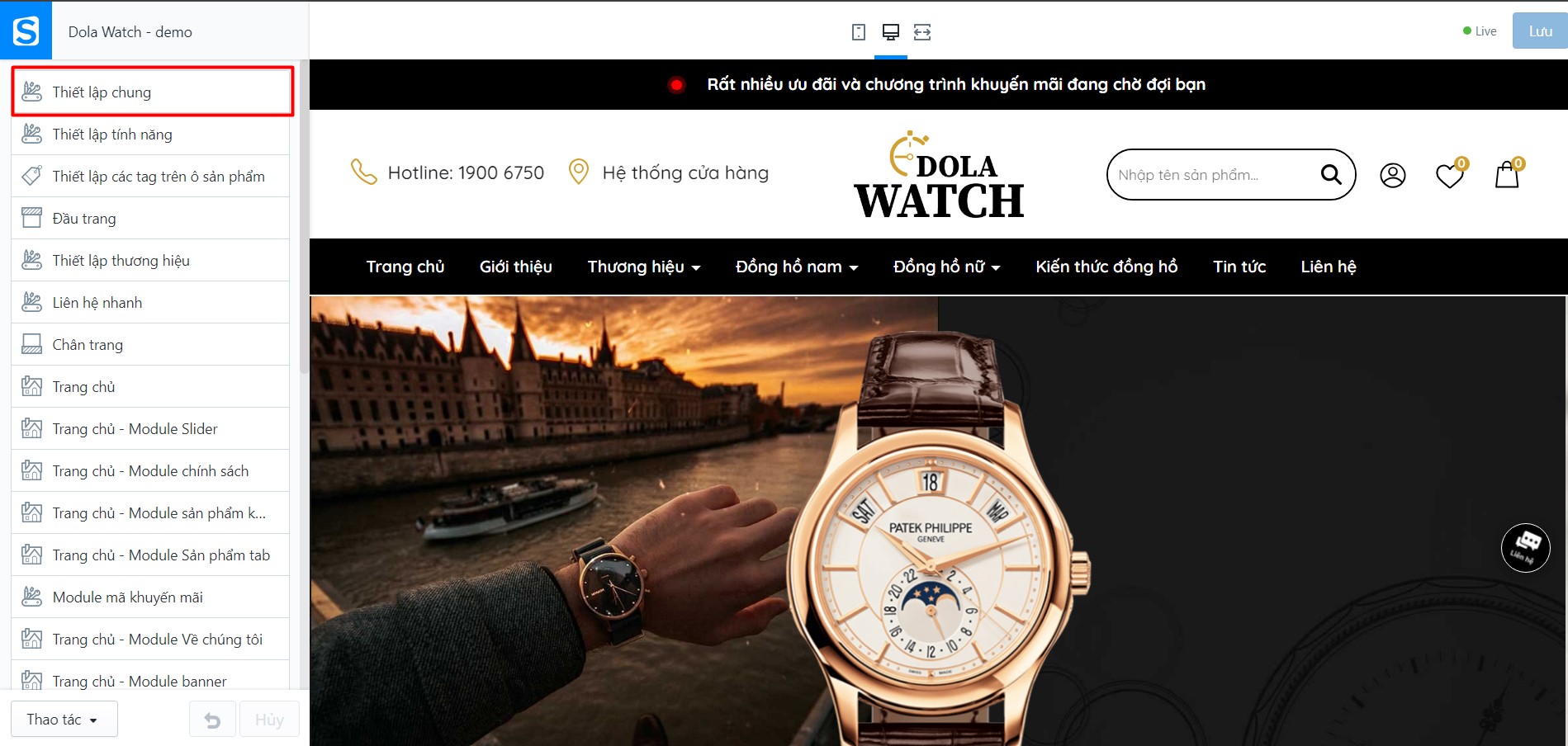Click icon beside Module mã khuyến mãi
The height and width of the screenshot is (746, 1568).
click(31, 597)
